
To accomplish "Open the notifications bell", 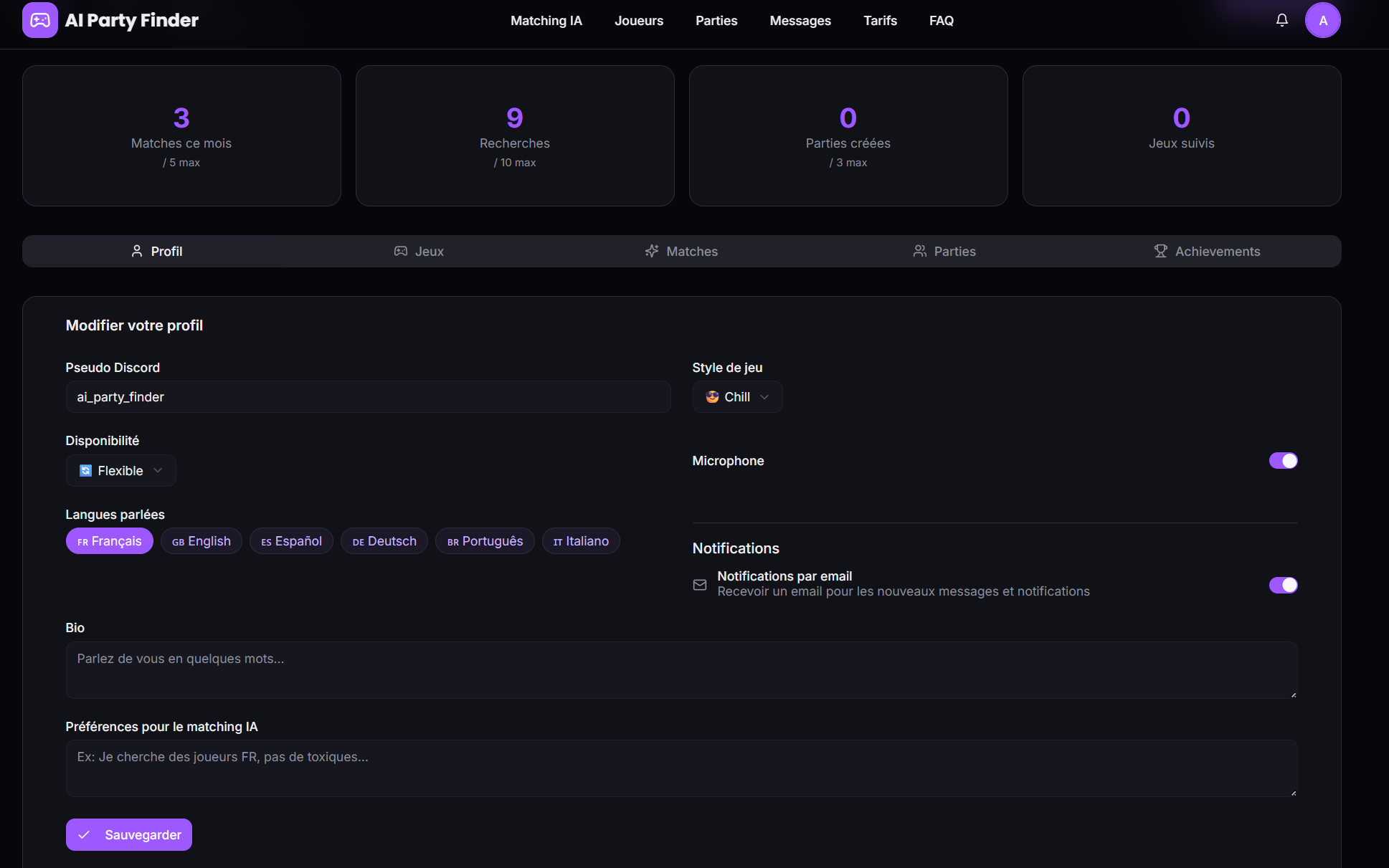I will click(x=1281, y=20).
